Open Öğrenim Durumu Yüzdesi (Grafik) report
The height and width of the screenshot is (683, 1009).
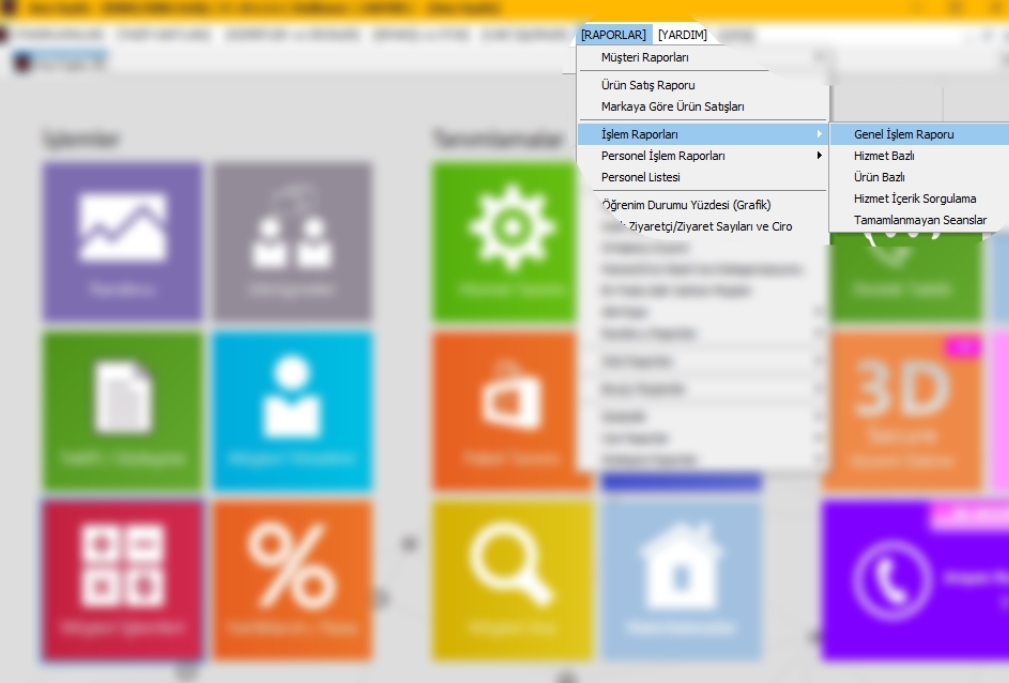tap(685, 205)
